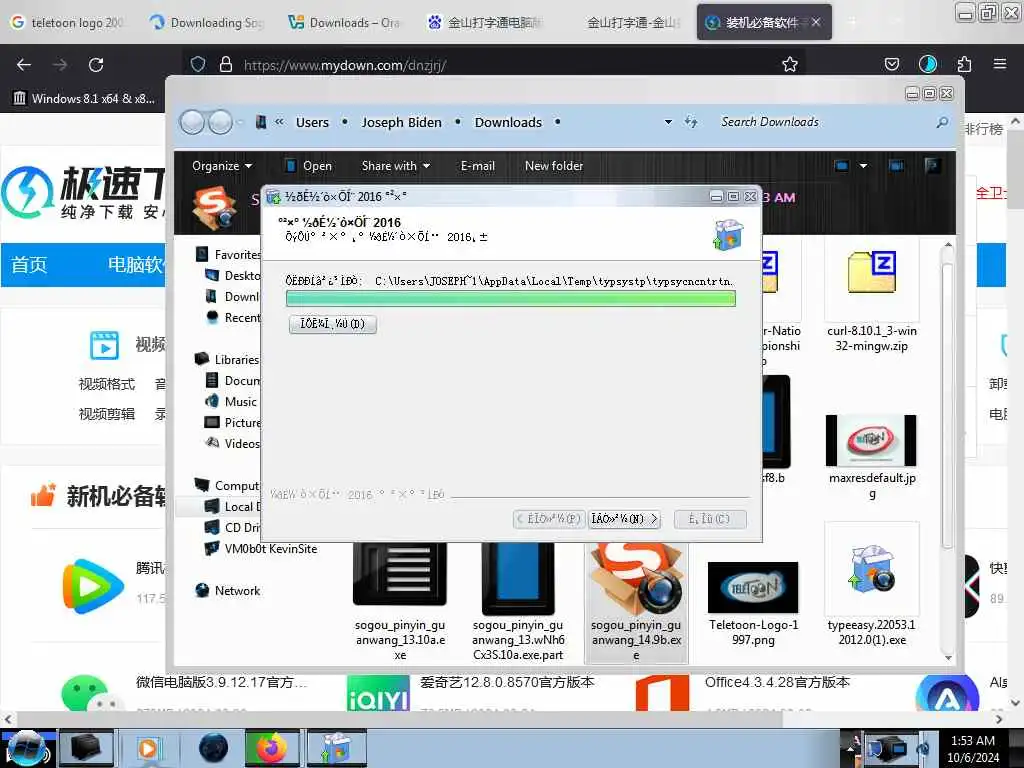
Task: Toggle Explorer preview pane icon
Action: coord(897,166)
